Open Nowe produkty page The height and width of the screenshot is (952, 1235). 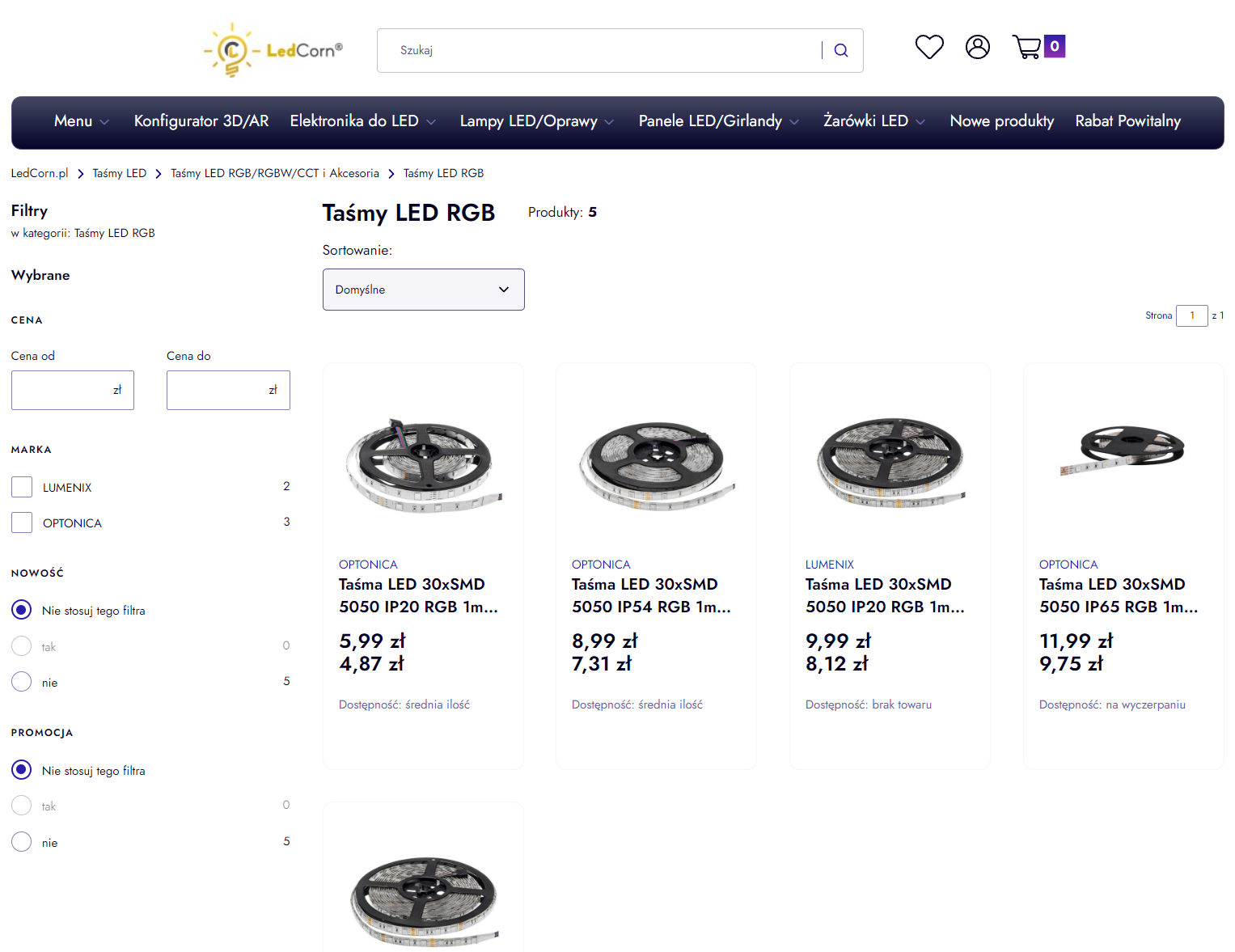point(1001,121)
